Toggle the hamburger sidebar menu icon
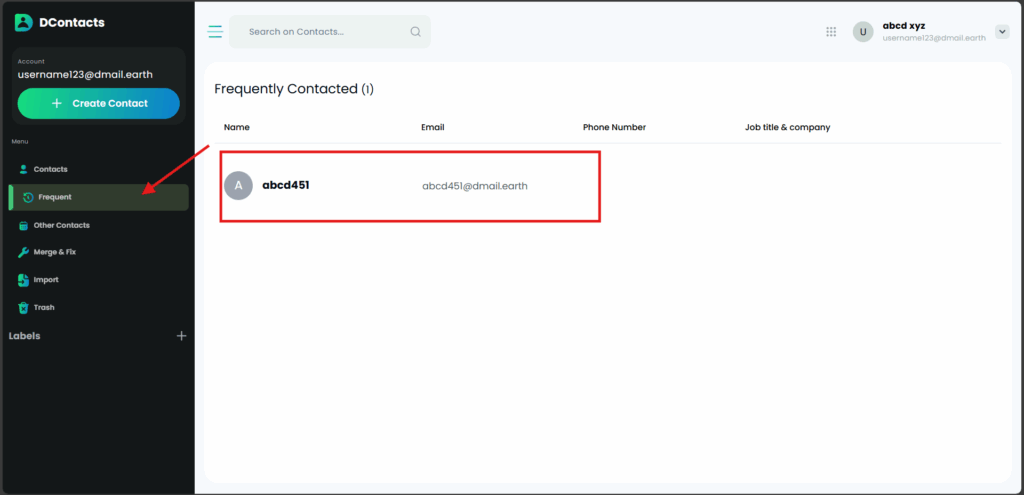 (215, 32)
